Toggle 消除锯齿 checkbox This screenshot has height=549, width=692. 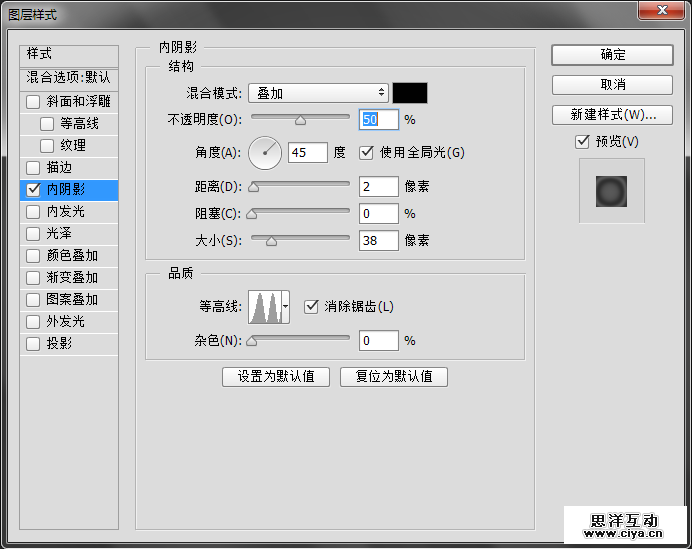[x=311, y=306]
